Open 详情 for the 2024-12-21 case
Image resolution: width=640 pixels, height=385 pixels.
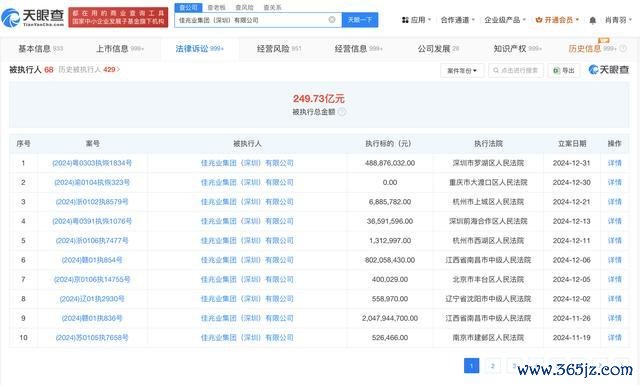click(614, 202)
